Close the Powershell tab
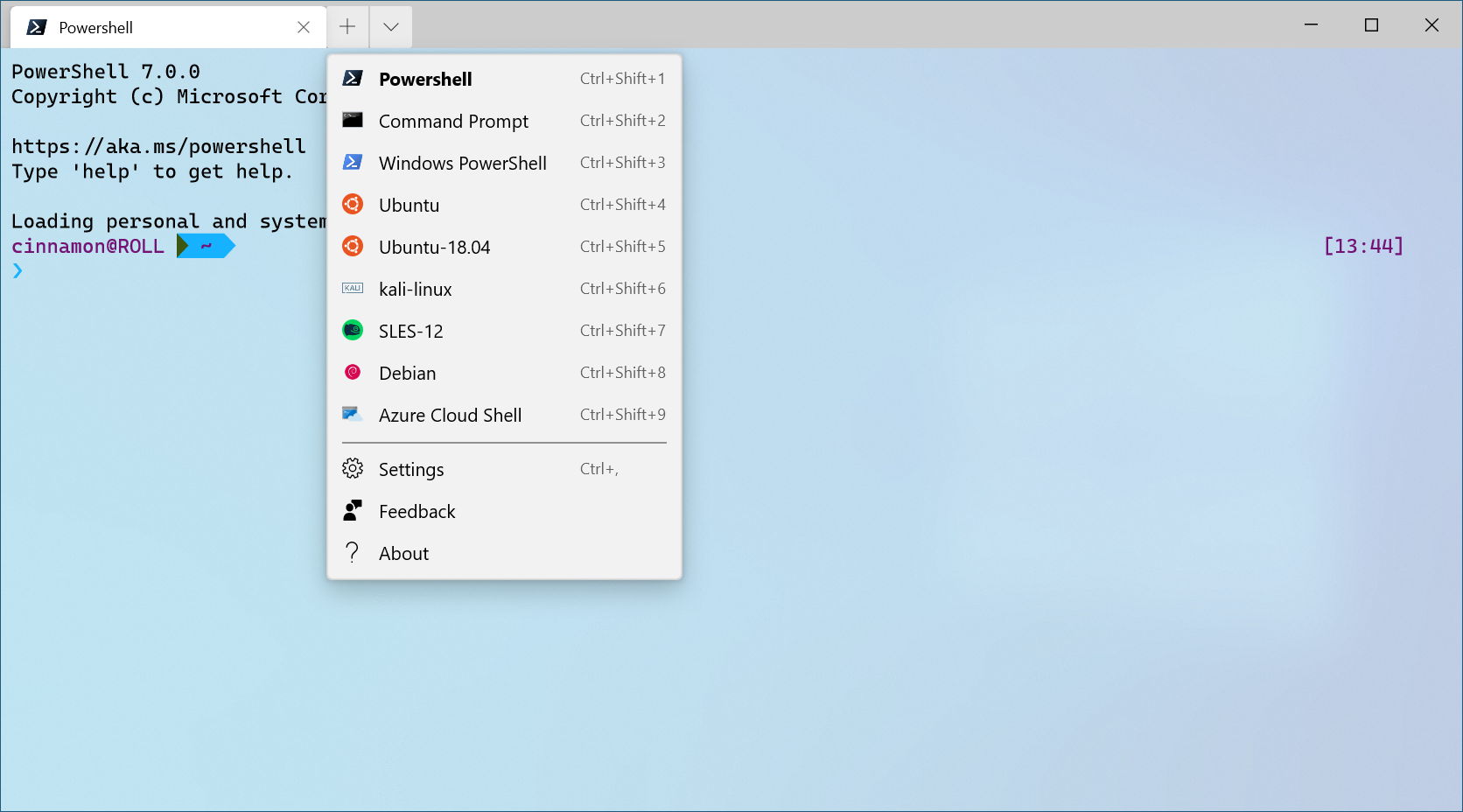The width and height of the screenshot is (1463, 812). coord(304,27)
